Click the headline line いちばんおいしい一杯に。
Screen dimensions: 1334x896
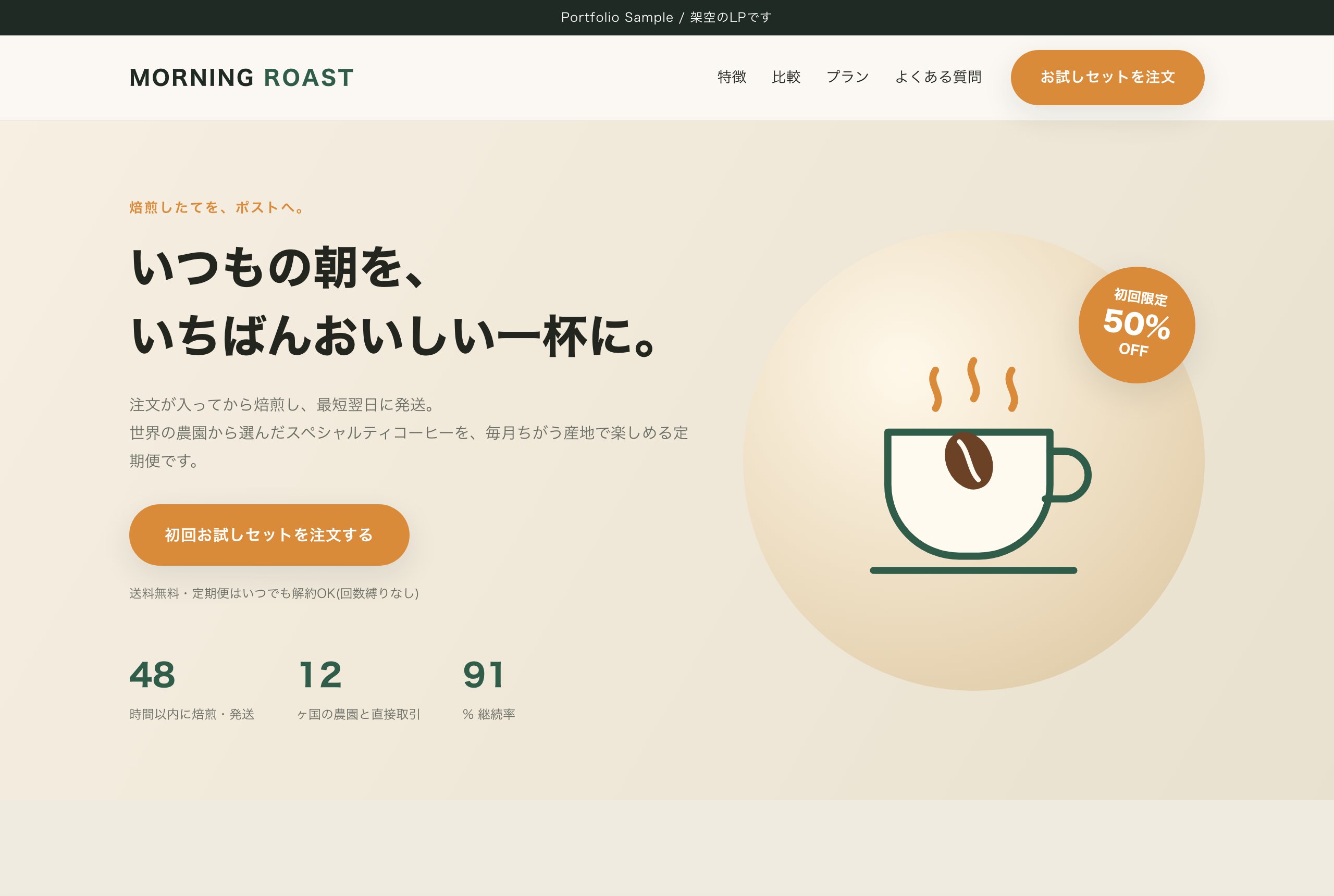coord(394,336)
